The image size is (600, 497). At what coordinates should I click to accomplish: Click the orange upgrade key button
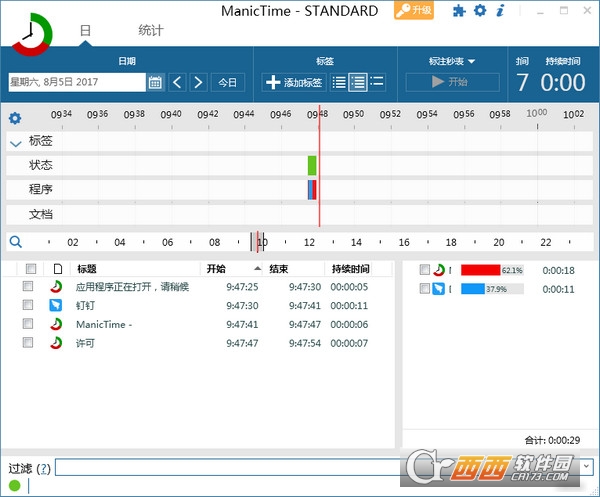414,10
